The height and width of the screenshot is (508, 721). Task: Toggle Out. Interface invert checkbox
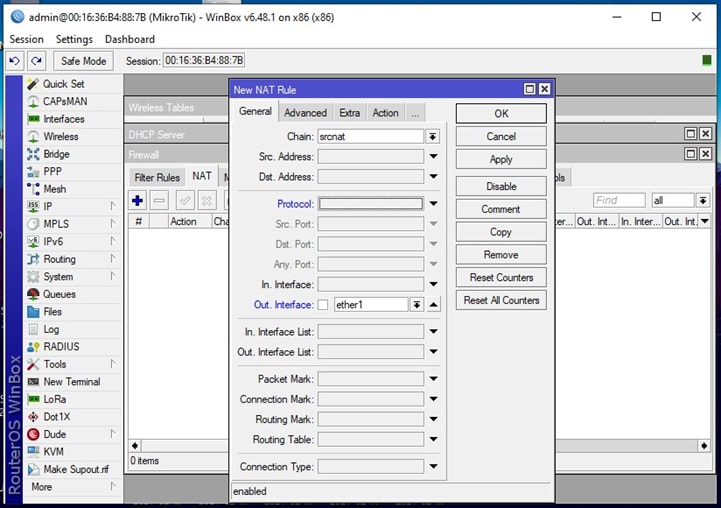(323, 305)
